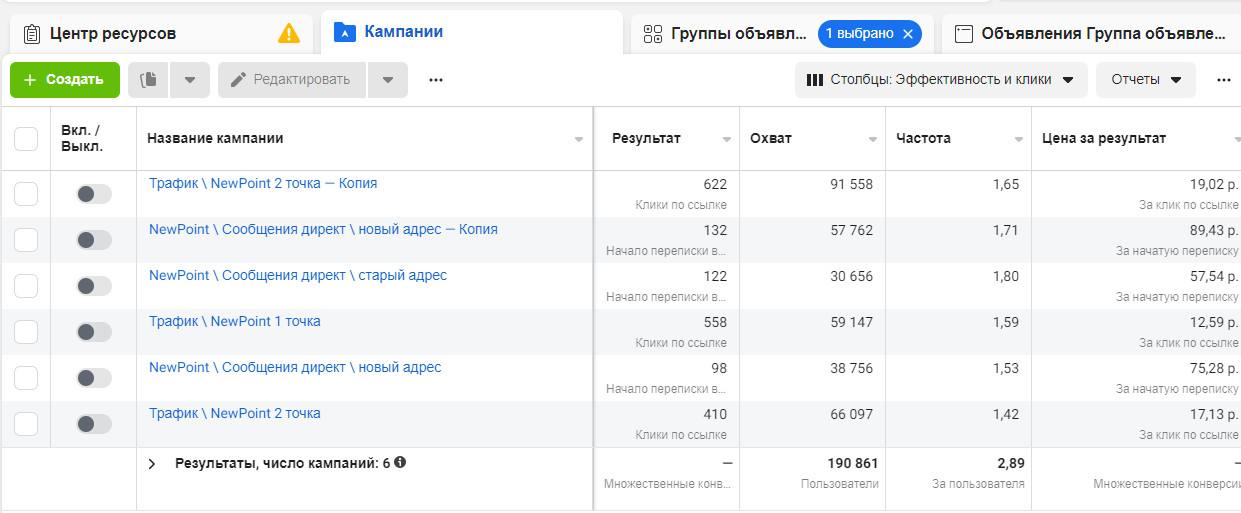Viewport: 1241px width, 513px height.
Task: Click the three-dots menu after Отчеты
Action: 1223,80
